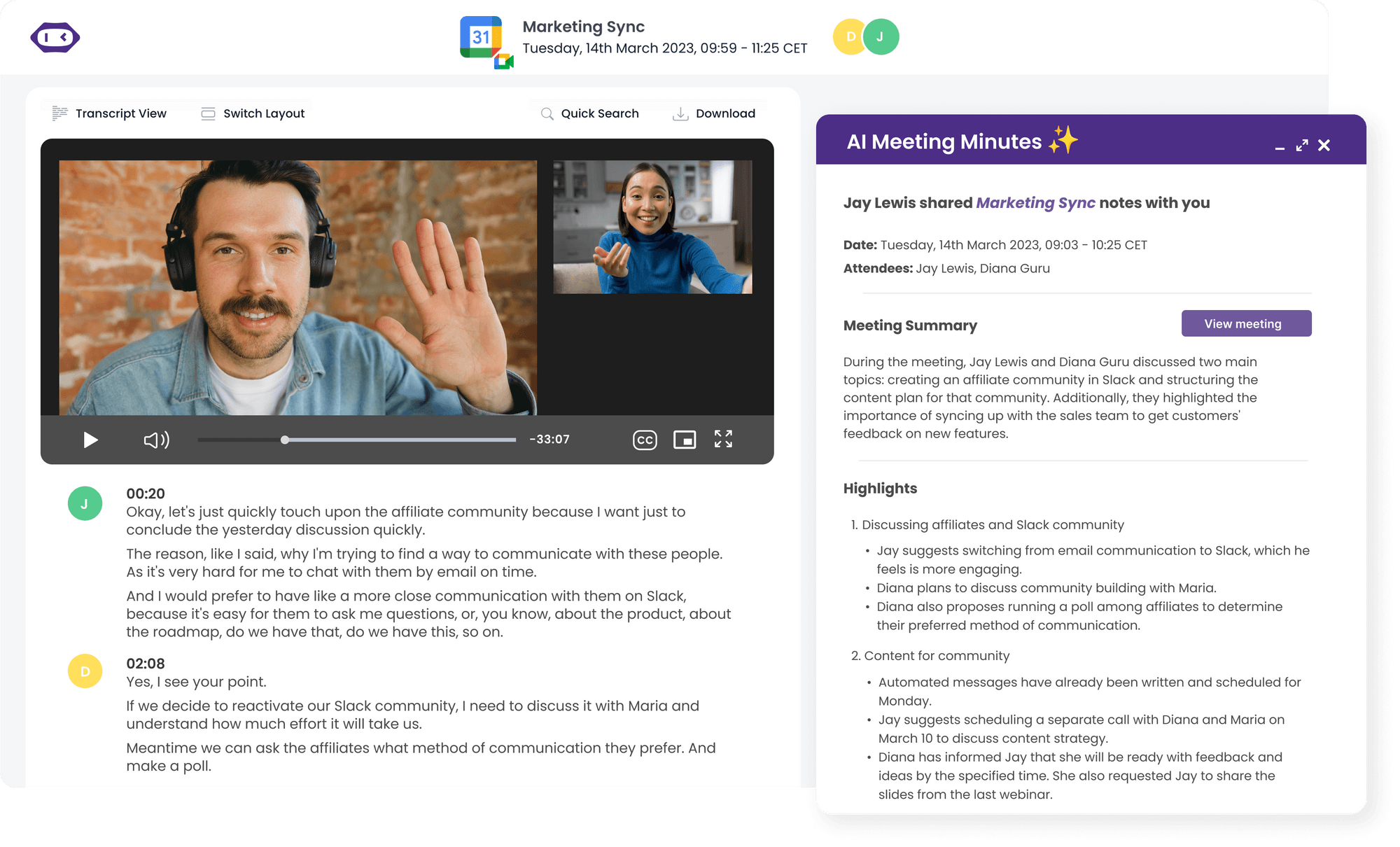Switch to the Marketing Sync meeting header
This screenshot has height=847, width=1400.
(x=583, y=27)
